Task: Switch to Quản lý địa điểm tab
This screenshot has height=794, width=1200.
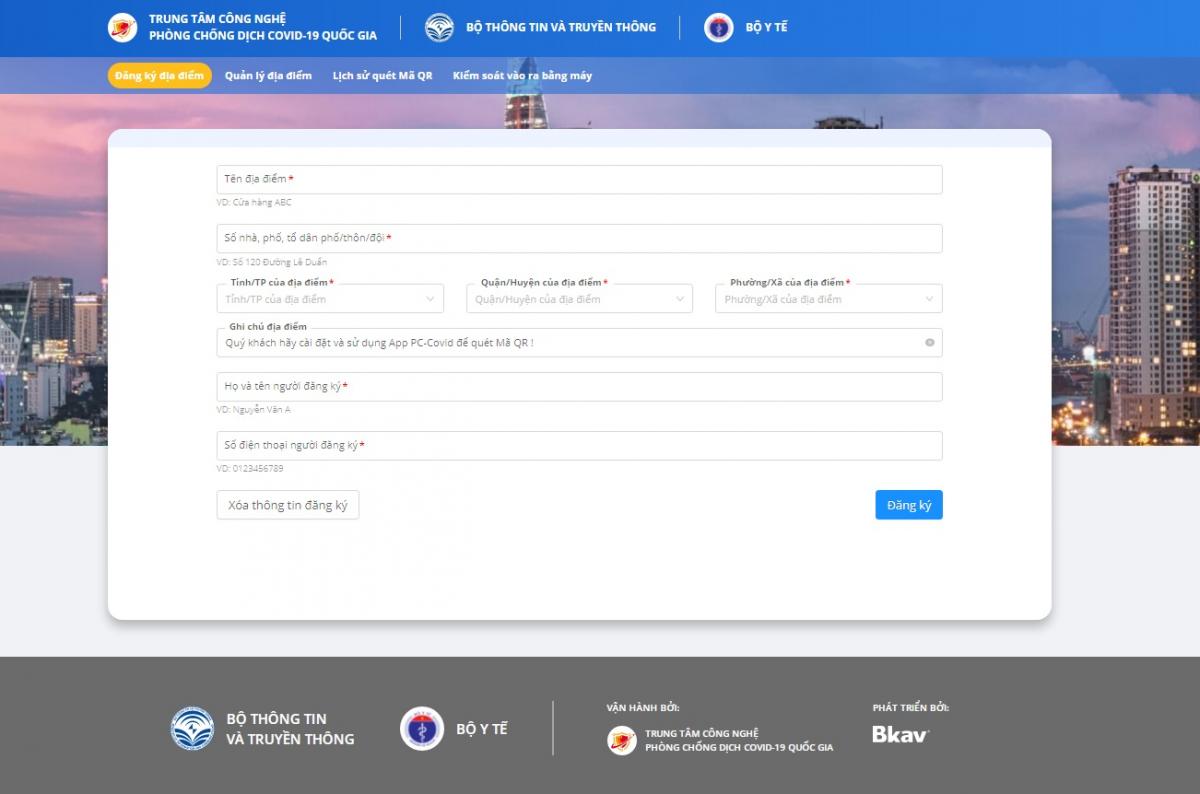Action: [x=268, y=76]
